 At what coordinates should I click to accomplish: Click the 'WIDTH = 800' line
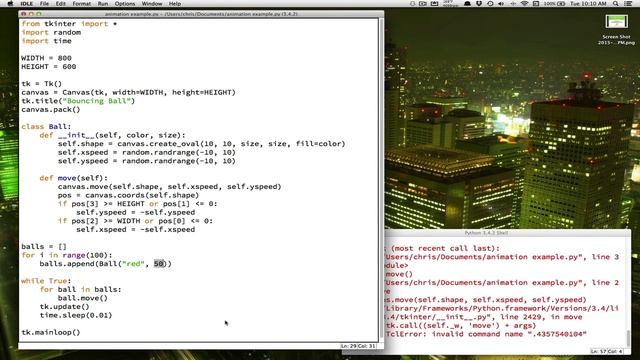(47, 58)
